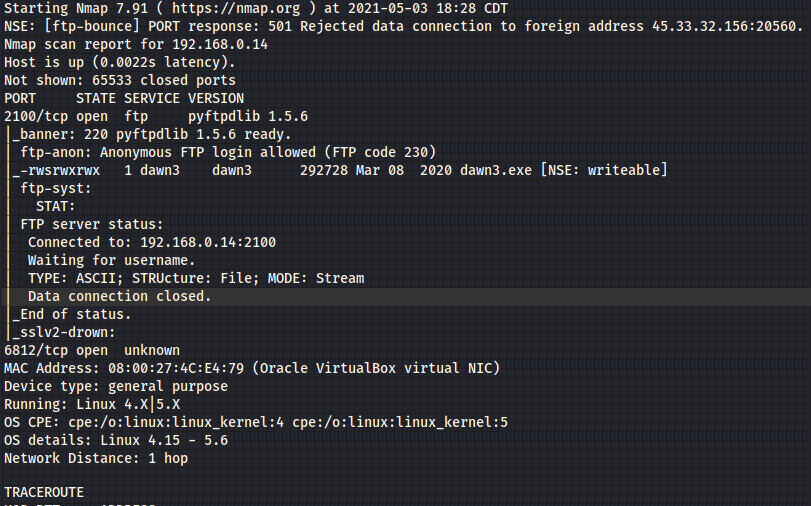This screenshot has width=811, height=506.
Task: Click the PORT column header
Action: [21, 99]
